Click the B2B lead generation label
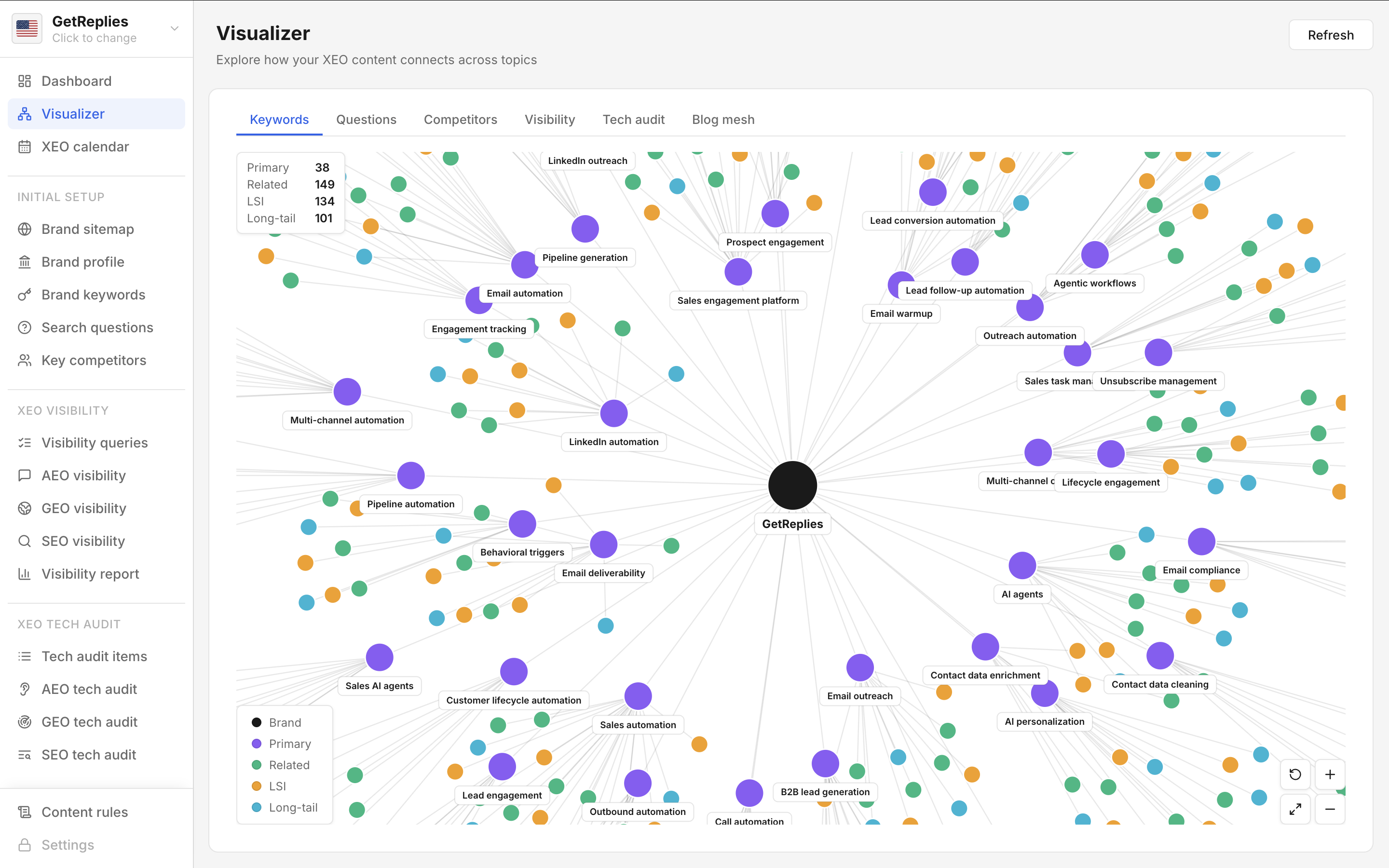 pyautogui.click(x=825, y=792)
